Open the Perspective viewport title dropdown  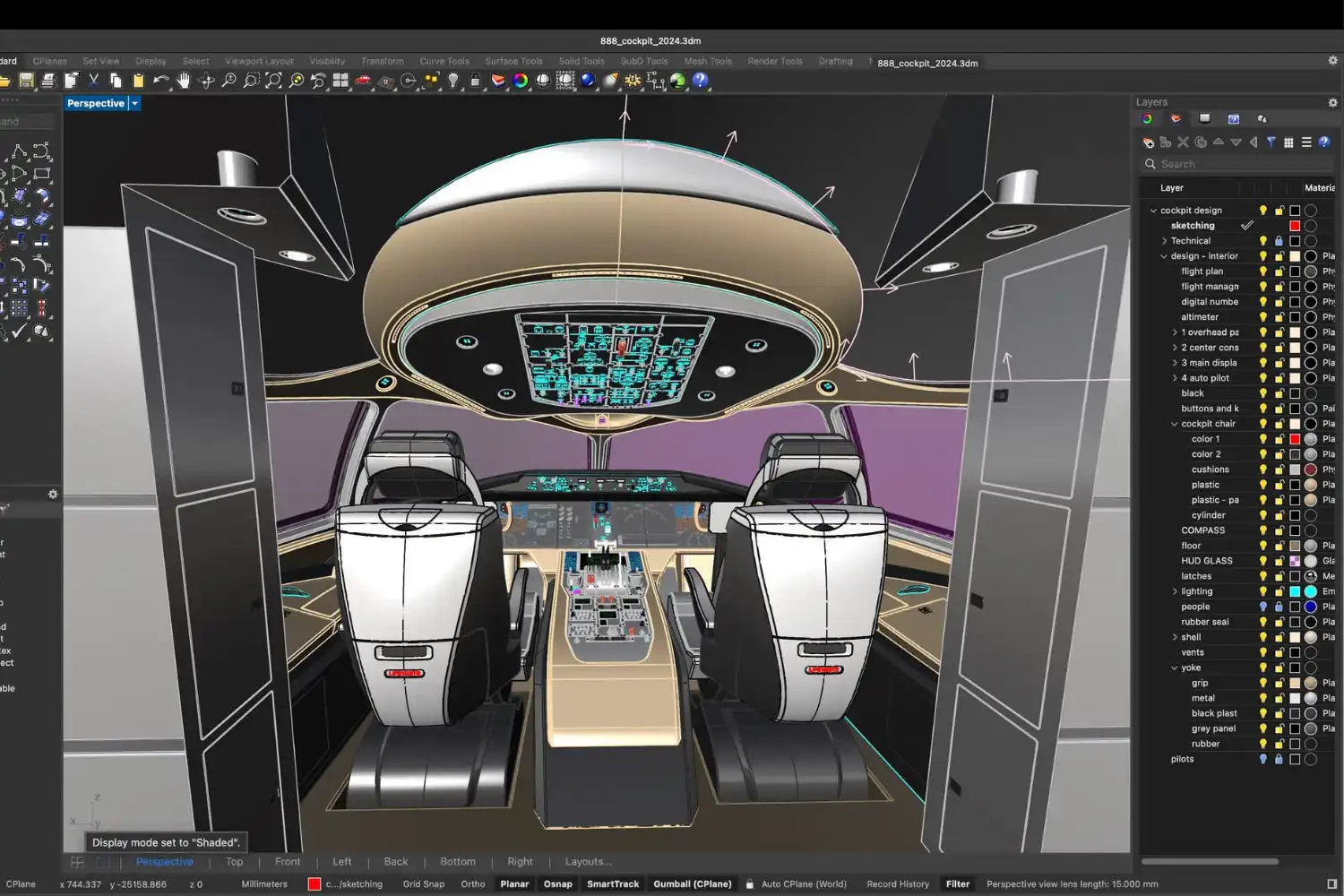coord(133,103)
